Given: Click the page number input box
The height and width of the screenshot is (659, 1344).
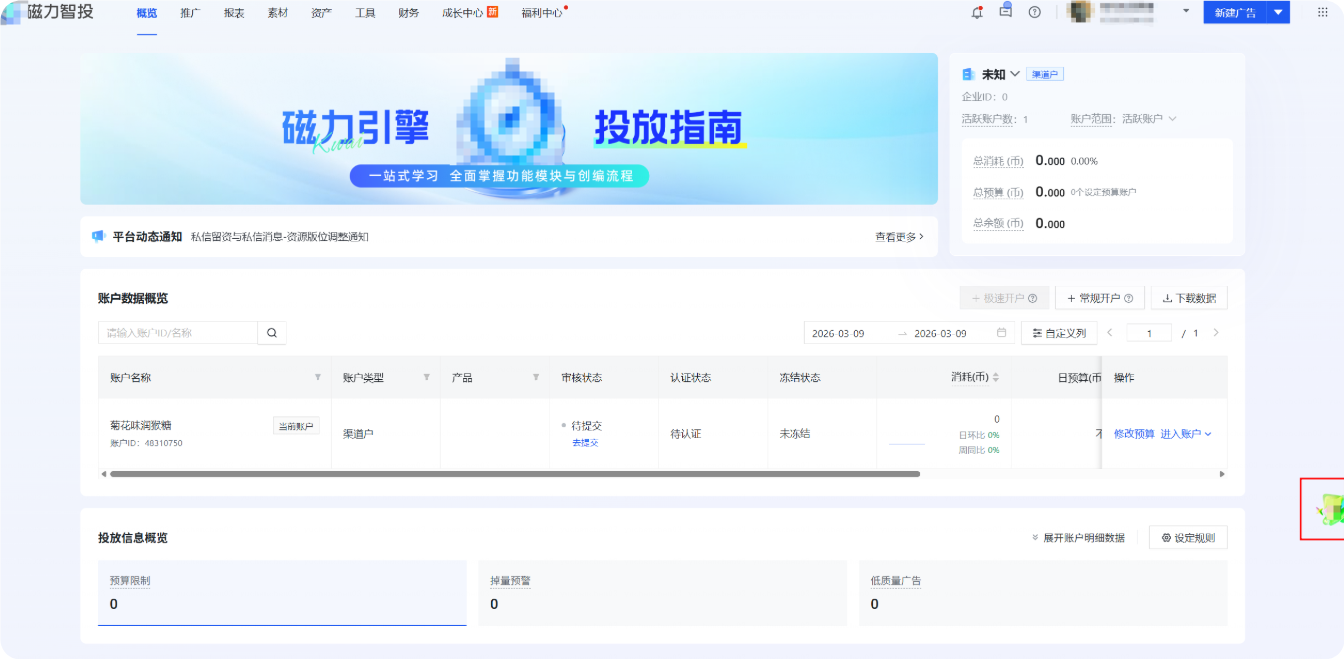Looking at the screenshot, I should pos(1149,333).
